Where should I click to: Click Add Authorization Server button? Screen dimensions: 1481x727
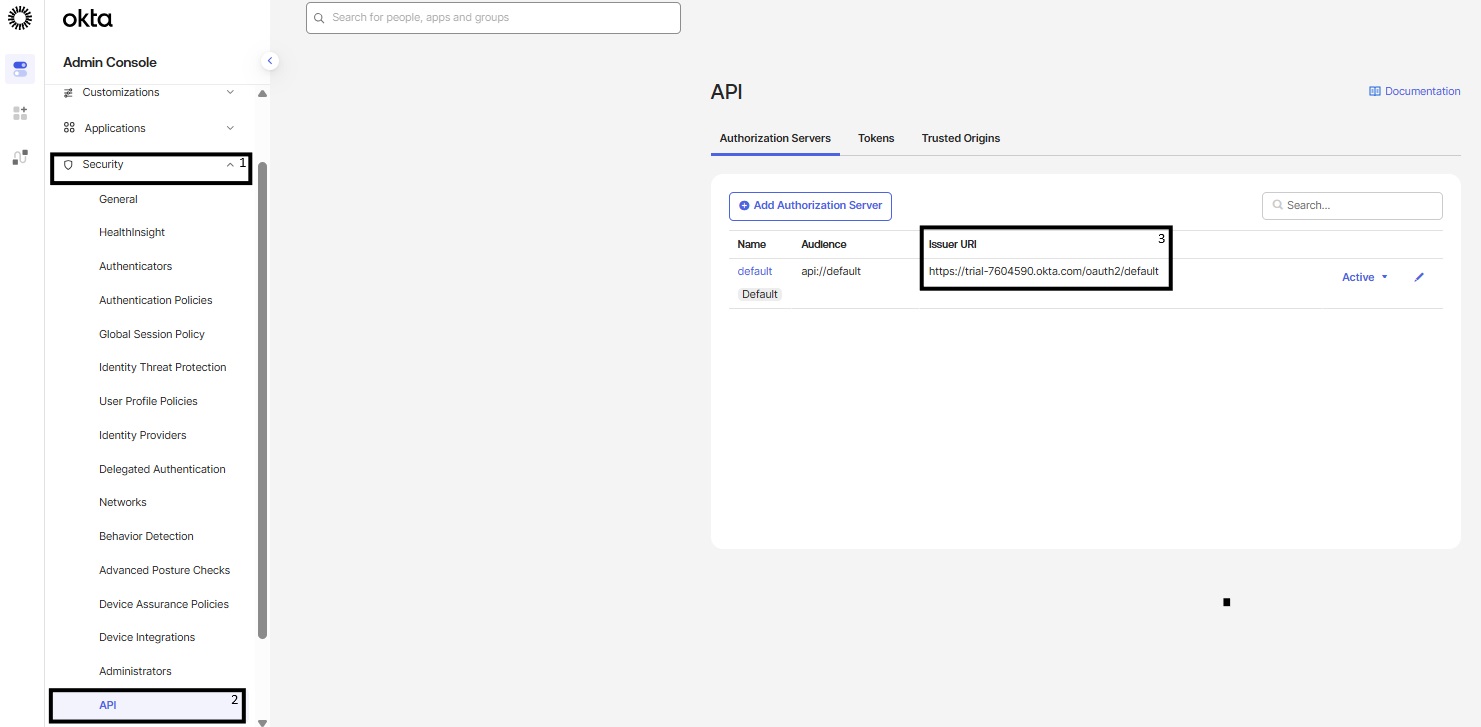point(810,206)
